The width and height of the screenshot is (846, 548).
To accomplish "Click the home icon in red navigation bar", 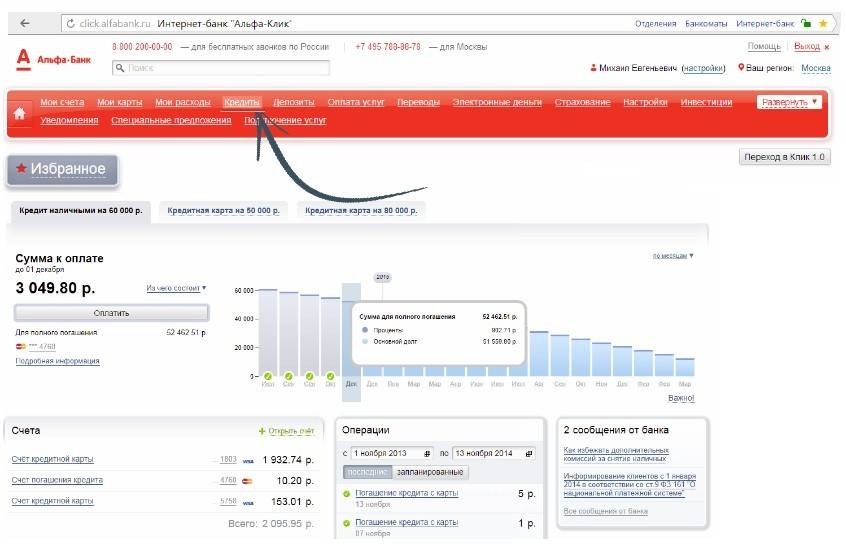I will pos(19,112).
